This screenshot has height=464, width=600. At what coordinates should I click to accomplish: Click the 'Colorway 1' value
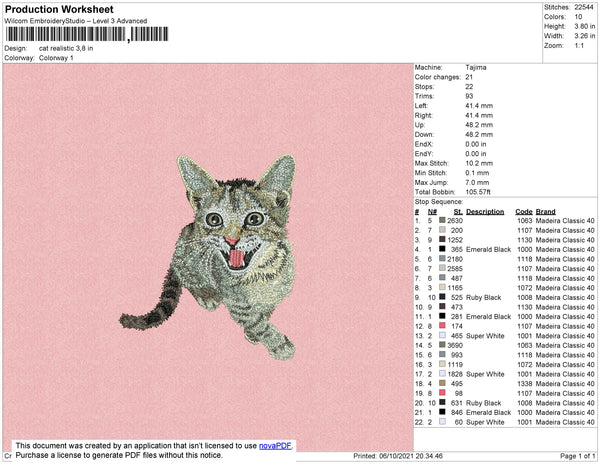point(56,58)
